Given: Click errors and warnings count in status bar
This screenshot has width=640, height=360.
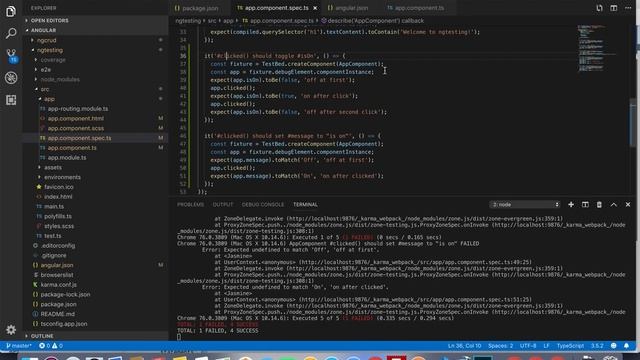Looking at the screenshot, I should (51, 346).
